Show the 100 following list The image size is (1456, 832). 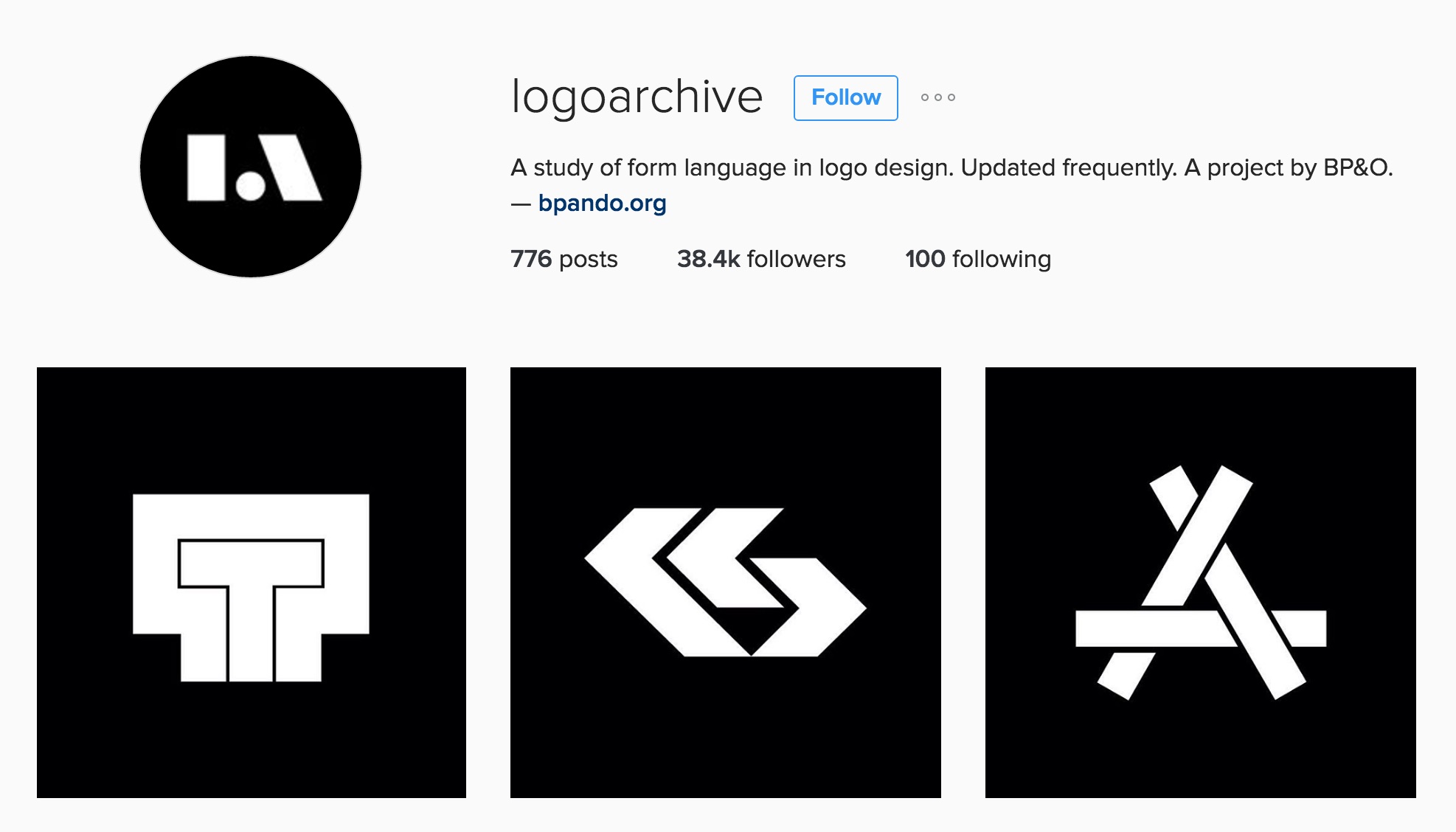pyautogui.click(x=978, y=259)
